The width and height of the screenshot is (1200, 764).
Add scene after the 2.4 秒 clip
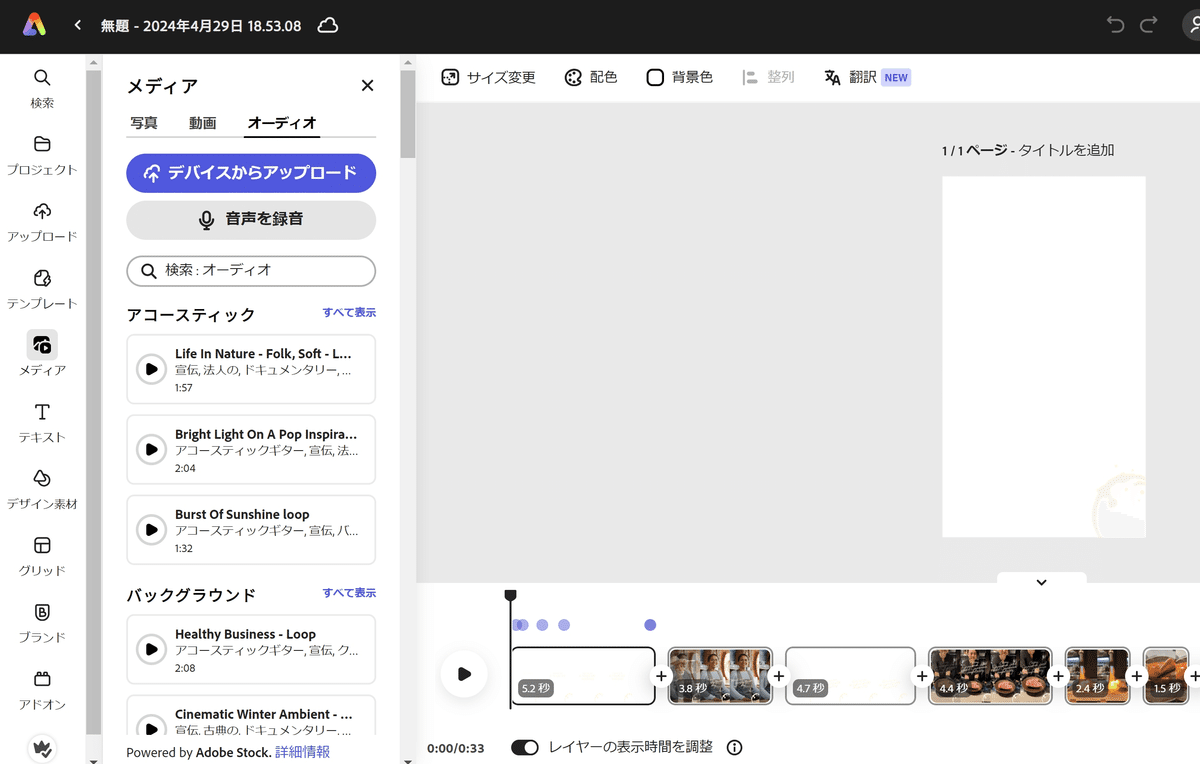coord(1136,676)
